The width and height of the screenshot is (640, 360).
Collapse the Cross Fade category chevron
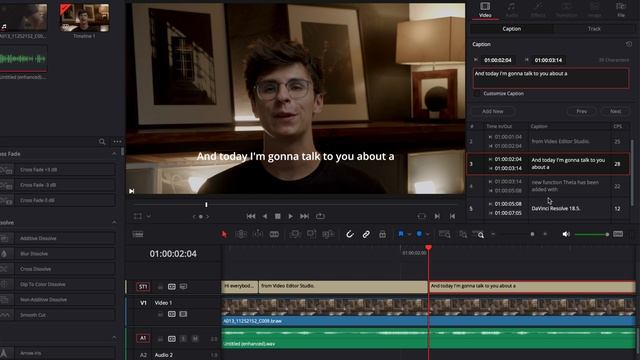114,154
